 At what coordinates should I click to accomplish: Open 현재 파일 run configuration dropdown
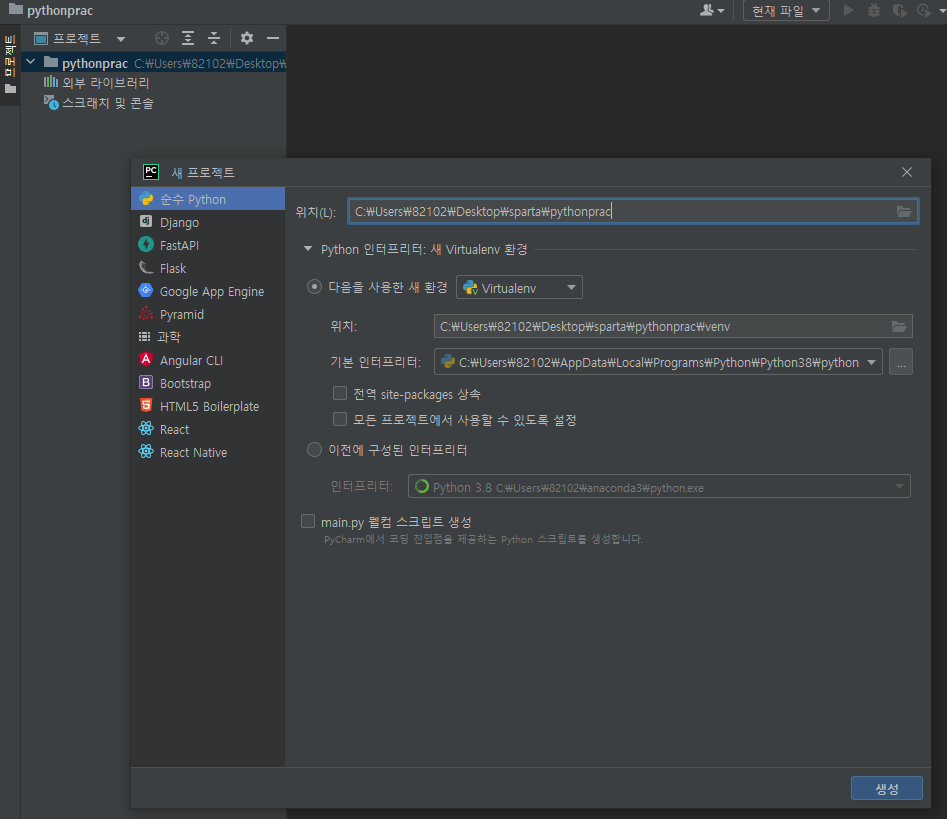786,10
